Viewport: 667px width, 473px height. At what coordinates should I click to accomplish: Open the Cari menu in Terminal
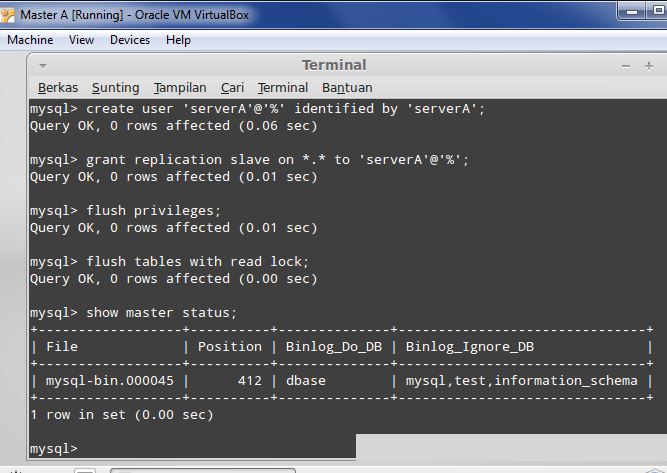pyautogui.click(x=232, y=88)
